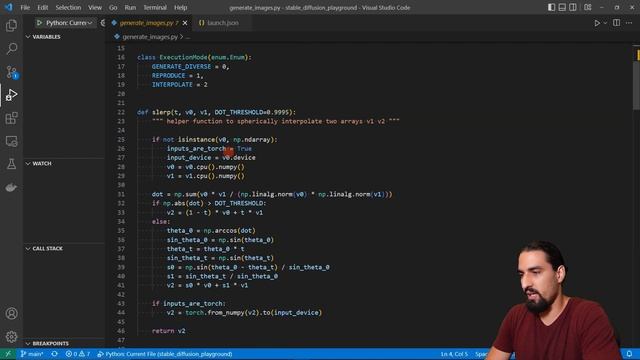Toggle the secondary side bar layout icon

(573, 7)
